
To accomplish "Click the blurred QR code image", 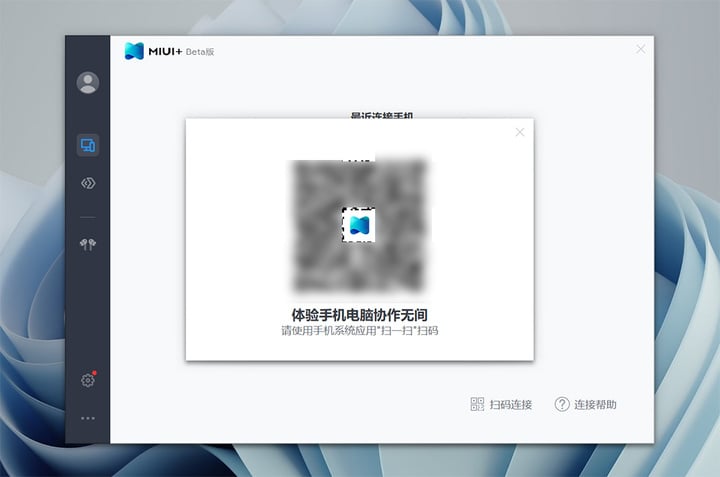I will pyautogui.click(x=359, y=225).
